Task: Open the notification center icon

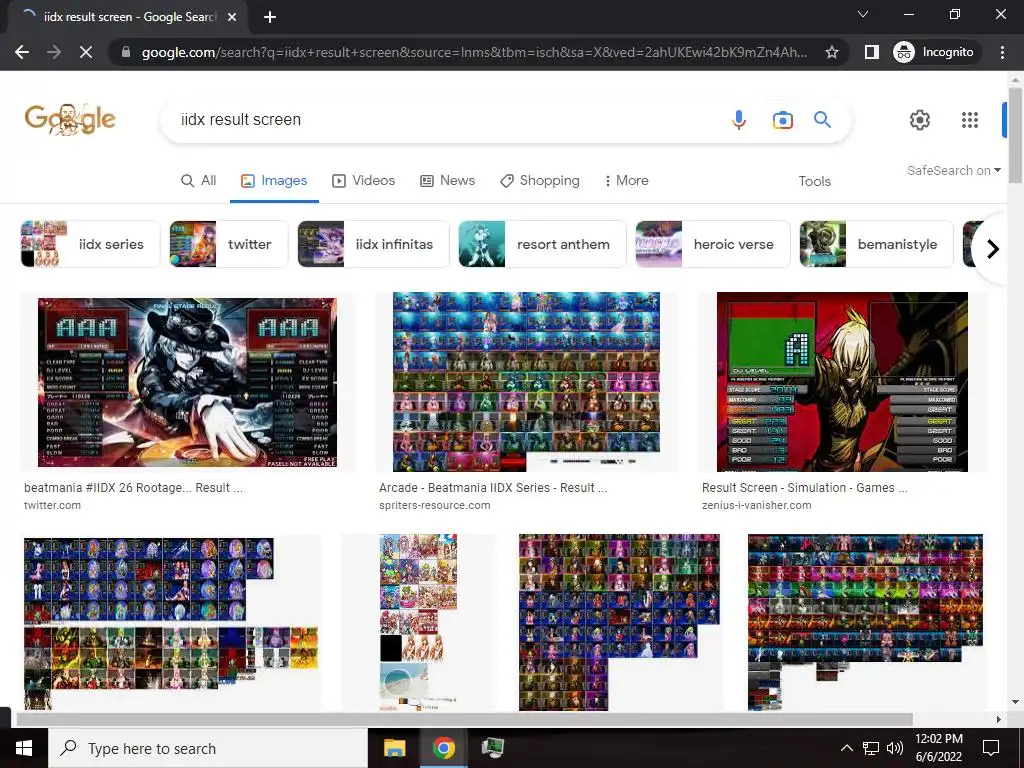Action: pyautogui.click(x=991, y=748)
